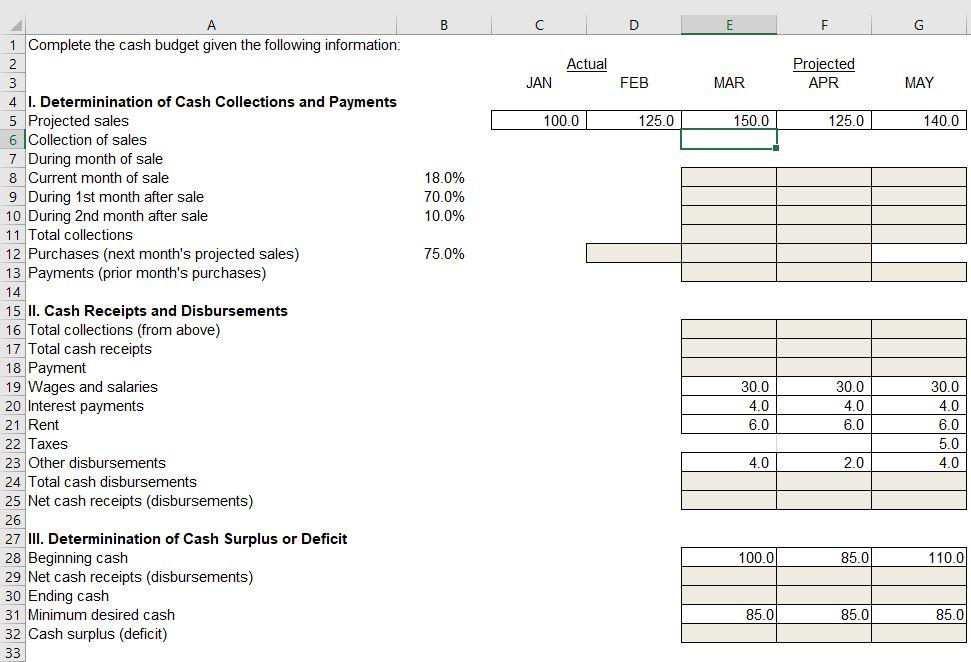Click the MAY taxes value 5.0

(x=917, y=443)
